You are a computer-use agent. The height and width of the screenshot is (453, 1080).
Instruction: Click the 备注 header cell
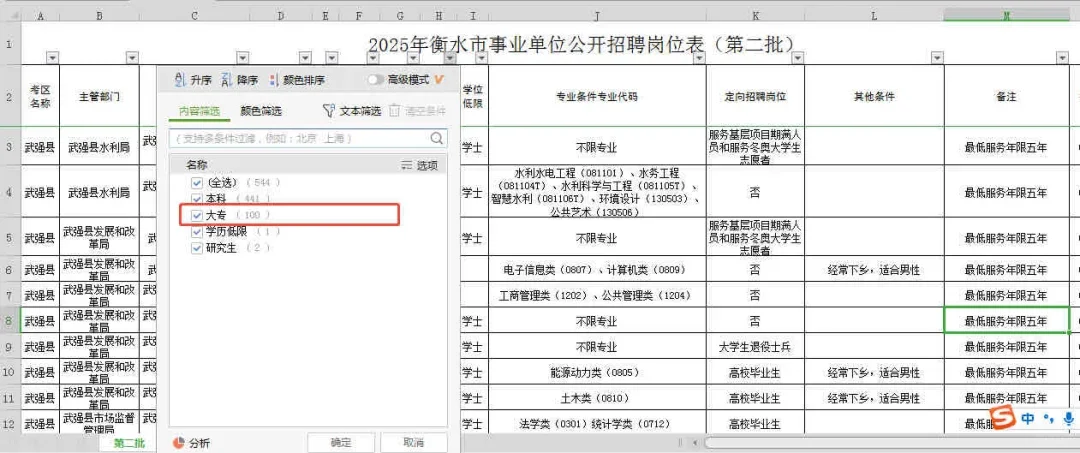(x=1006, y=96)
